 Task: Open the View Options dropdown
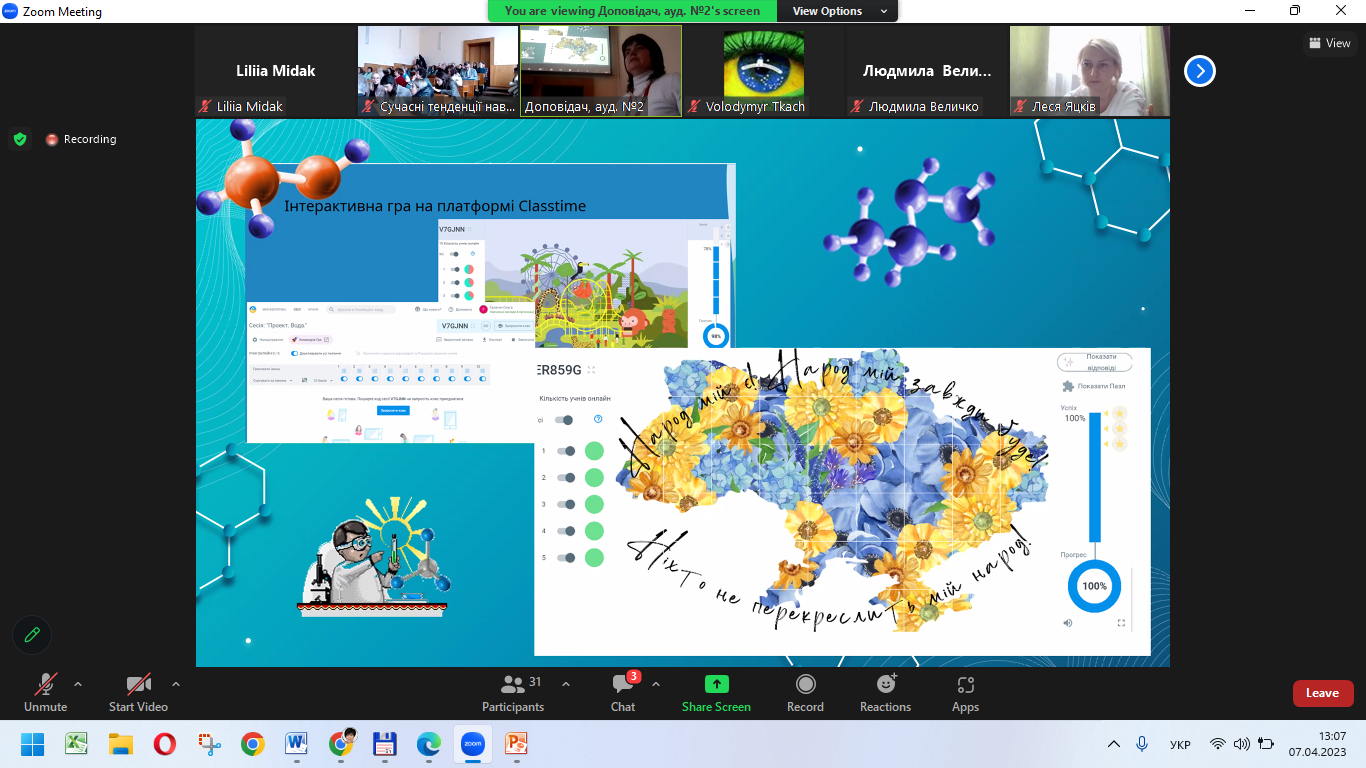coord(840,11)
